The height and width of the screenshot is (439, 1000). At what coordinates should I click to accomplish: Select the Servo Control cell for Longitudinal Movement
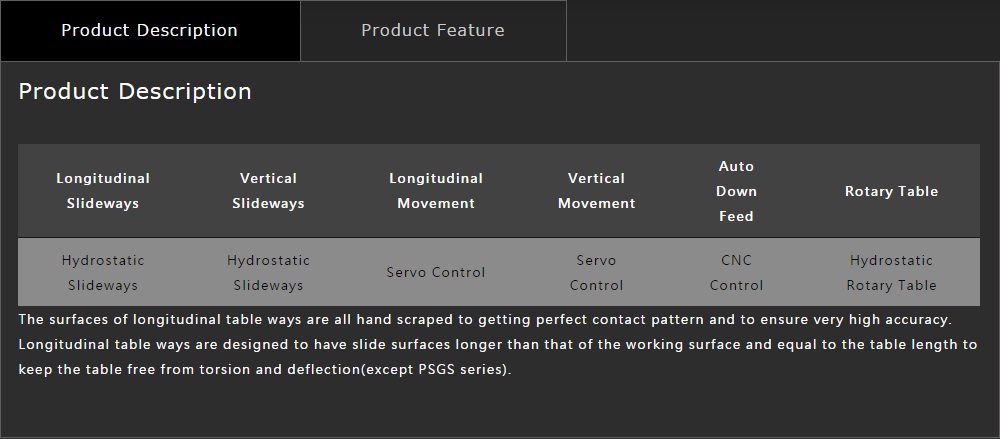[x=436, y=272]
